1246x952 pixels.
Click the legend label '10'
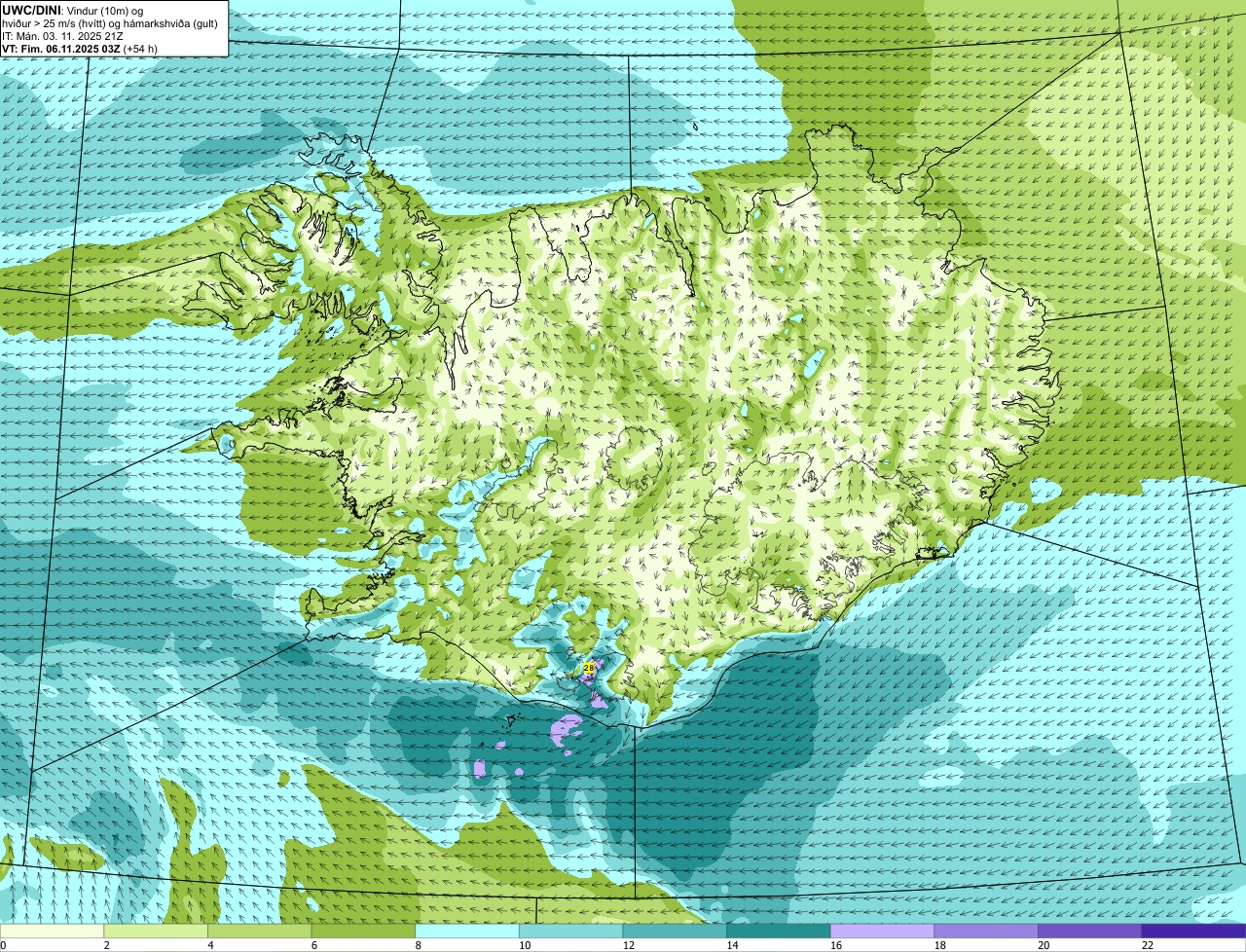pos(525,945)
